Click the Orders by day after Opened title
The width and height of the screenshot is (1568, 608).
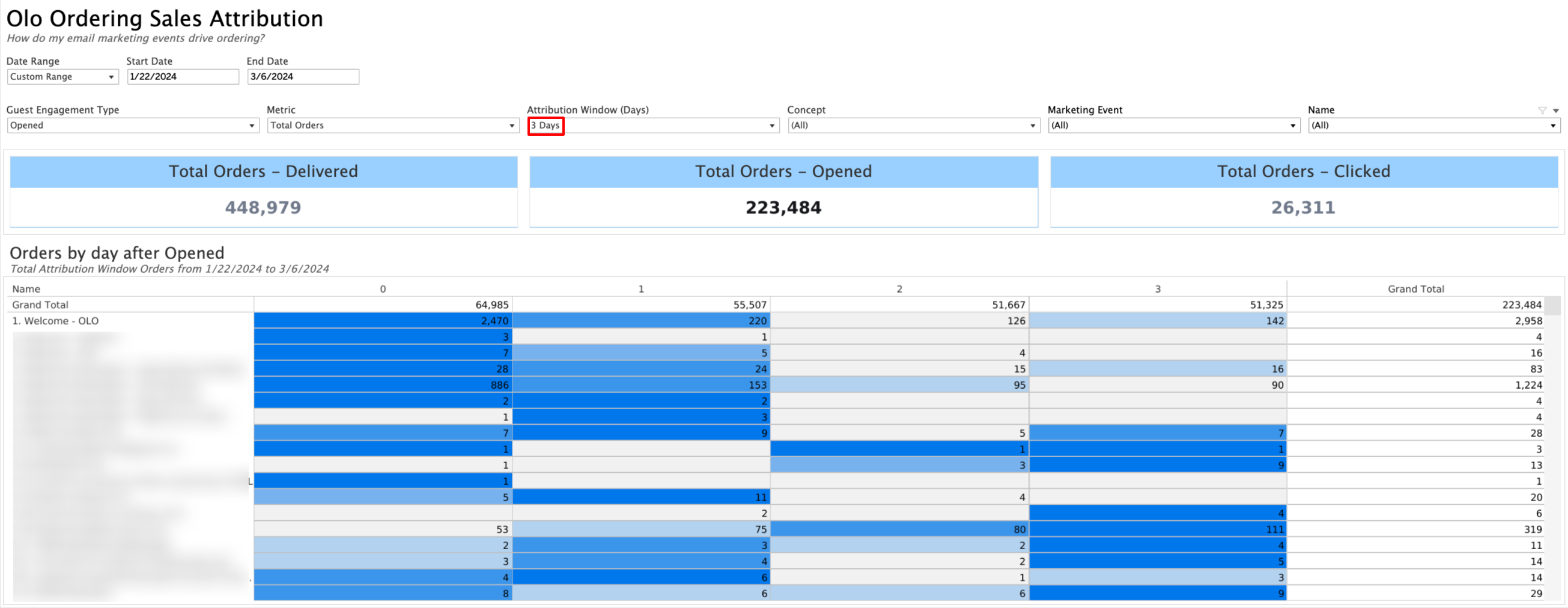tap(117, 252)
